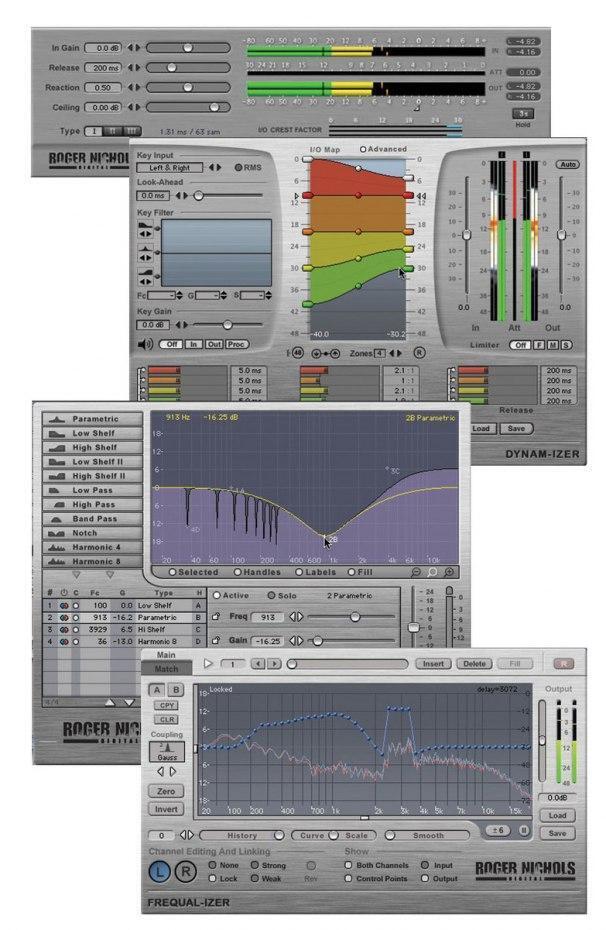Choose the High Pass filter

click(93, 504)
